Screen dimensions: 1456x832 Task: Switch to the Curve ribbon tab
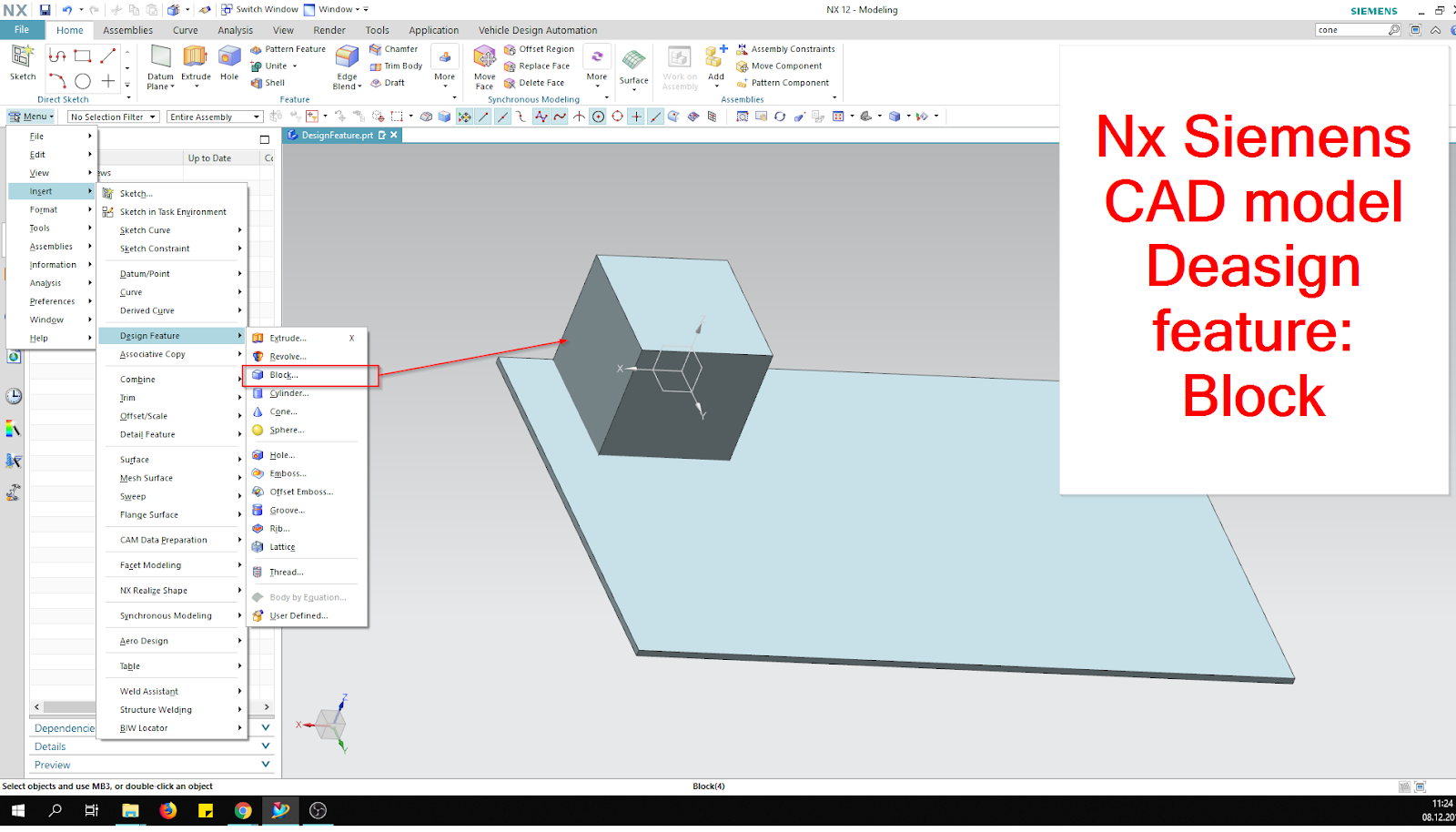(x=186, y=30)
